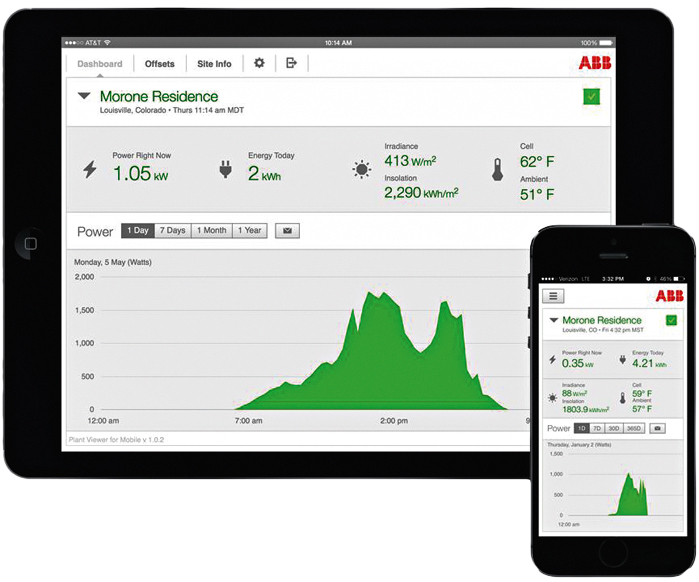
Task: Click the thermometer icon on tablet
Action: click(x=497, y=169)
